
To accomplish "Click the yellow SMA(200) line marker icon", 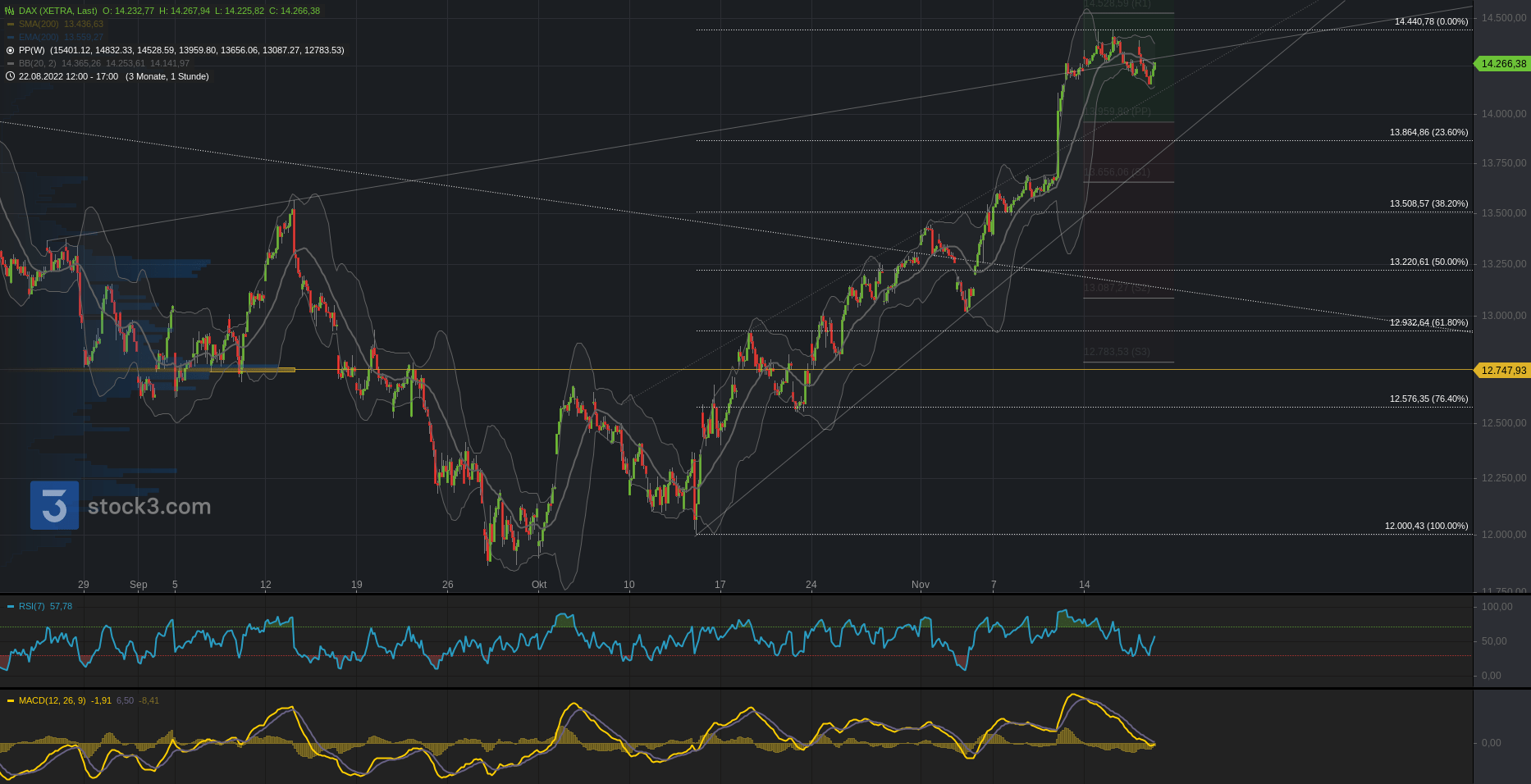I will [11, 25].
